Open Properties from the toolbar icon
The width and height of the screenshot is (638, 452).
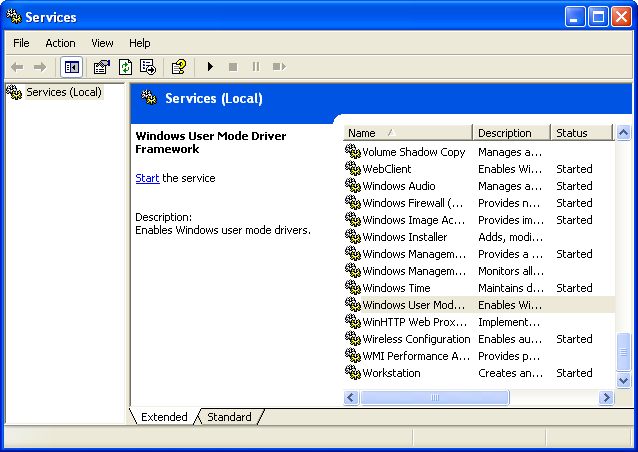click(x=101, y=67)
